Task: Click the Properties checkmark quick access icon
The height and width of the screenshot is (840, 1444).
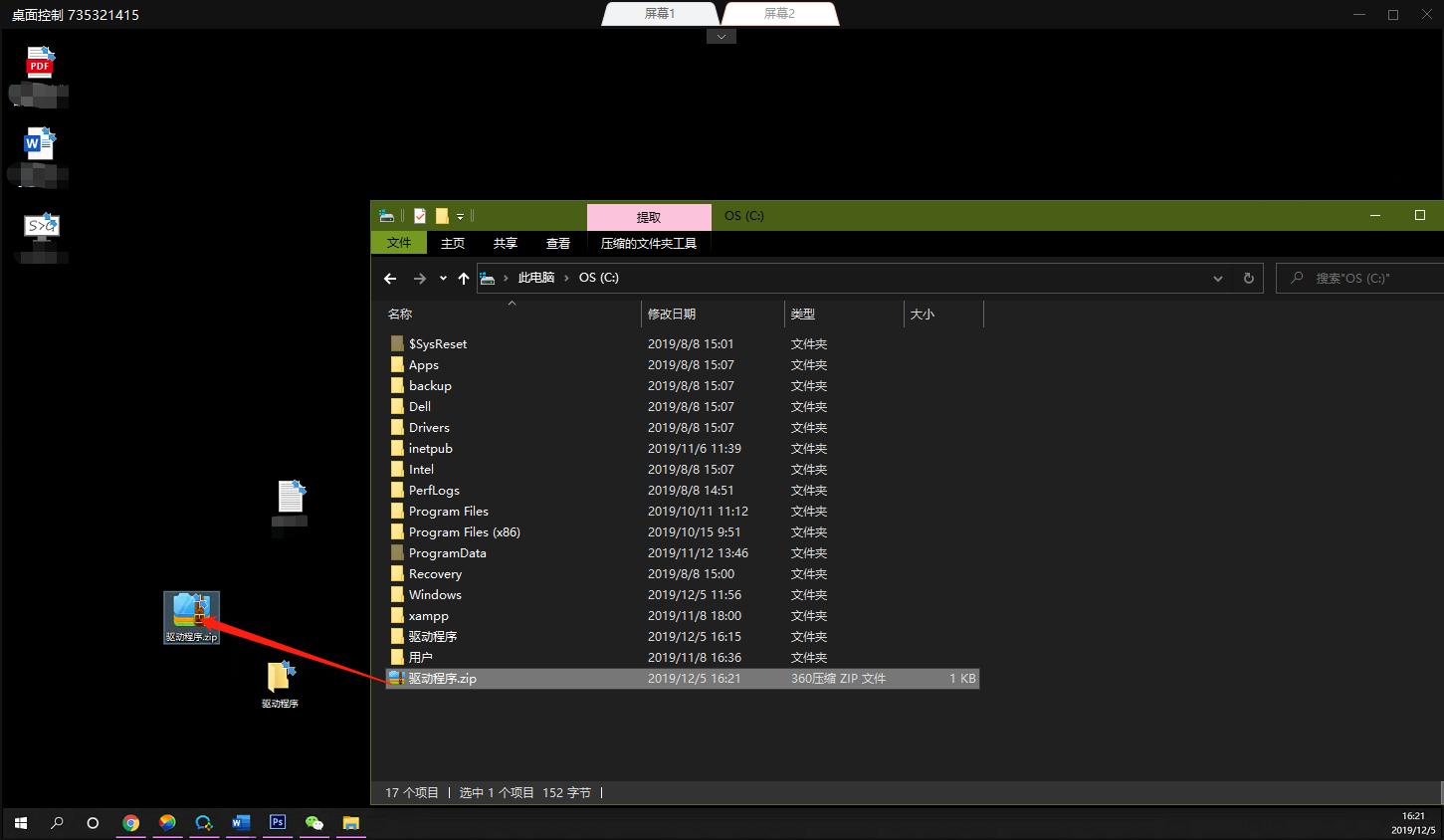Action: tap(420, 216)
